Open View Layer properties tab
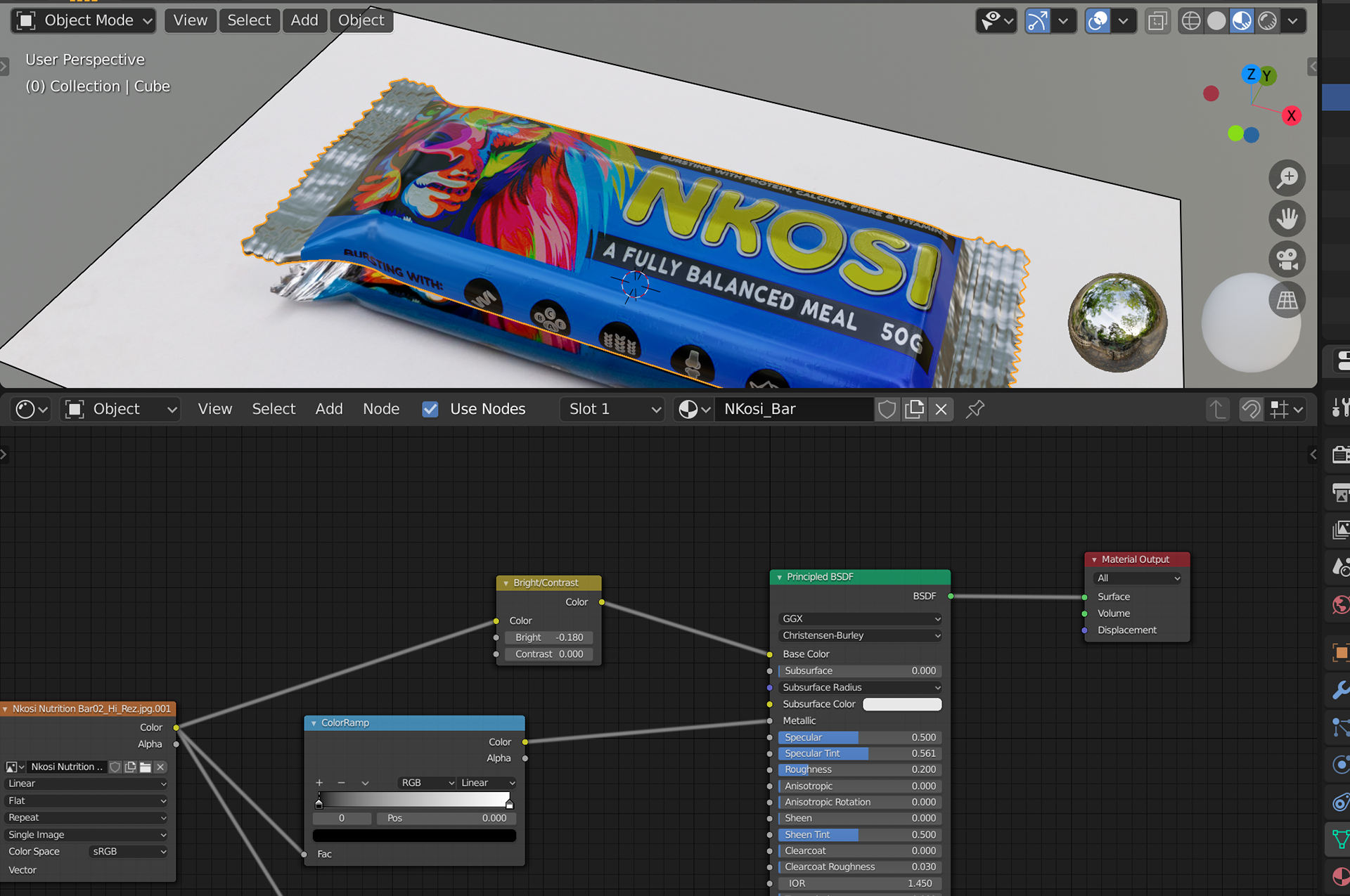 coord(1340,529)
